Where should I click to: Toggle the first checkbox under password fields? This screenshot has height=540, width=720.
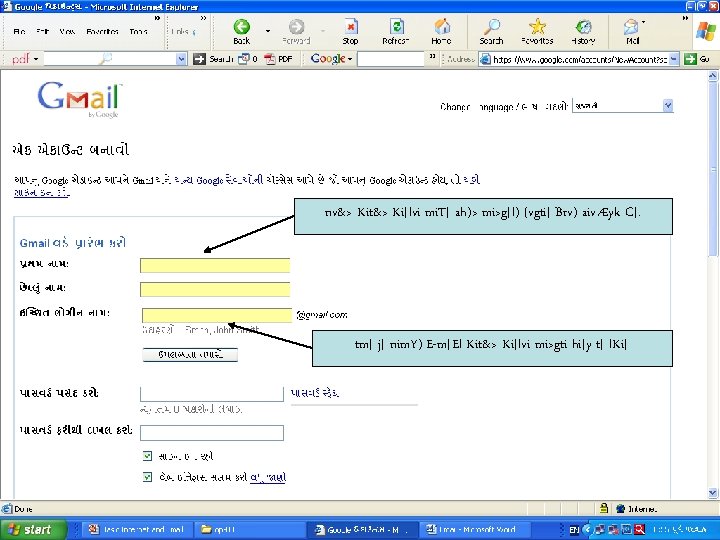click(147, 456)
